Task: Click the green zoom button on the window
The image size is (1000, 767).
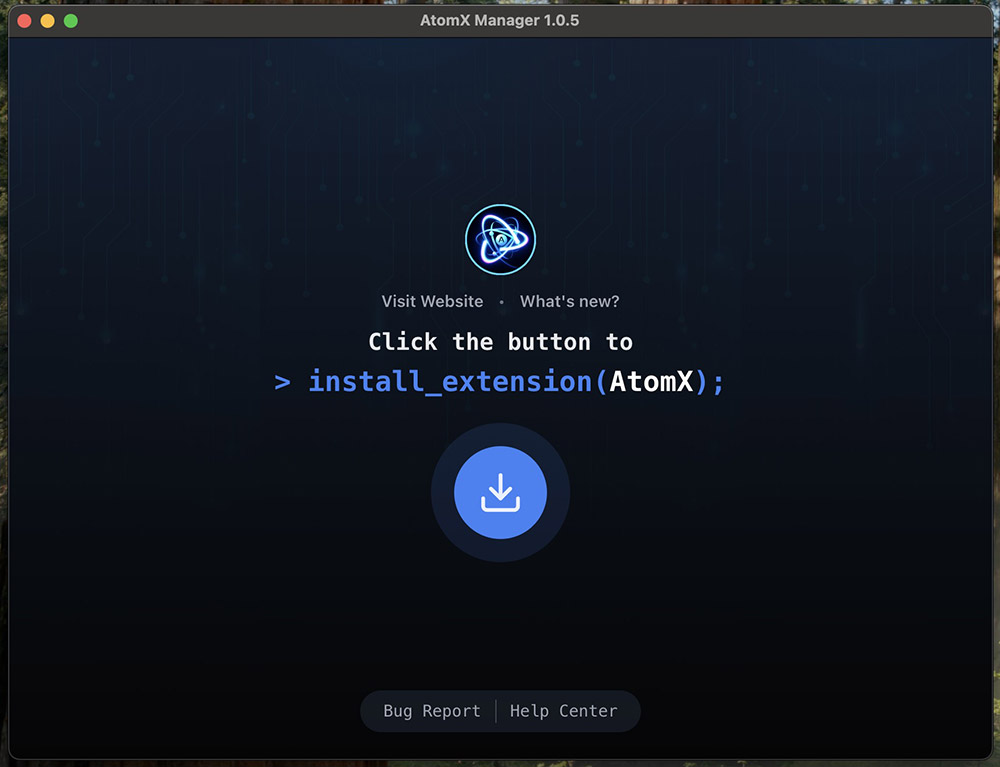Action: click(70, 19)
